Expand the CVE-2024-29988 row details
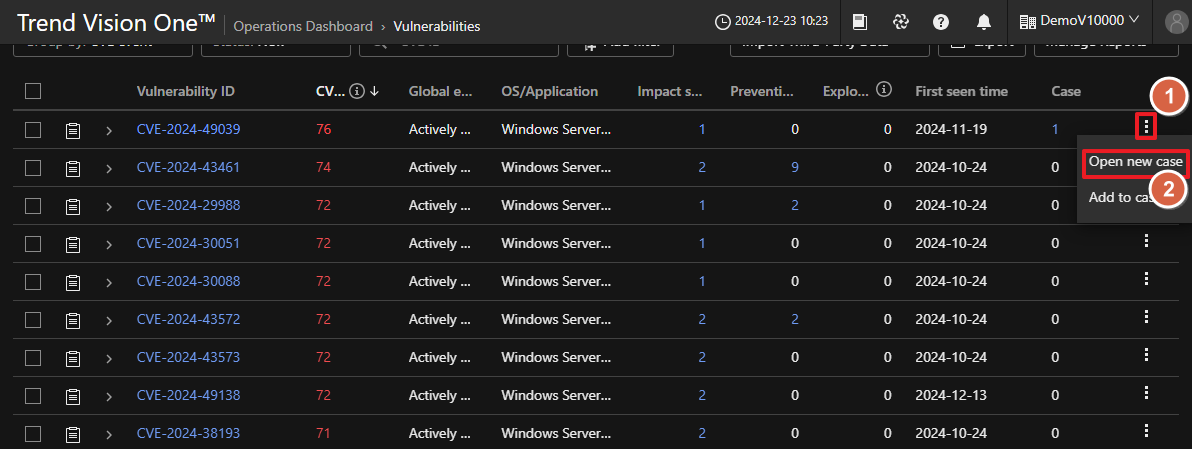This screenshot has width=1192, height=449. click(x=109, y=206)
